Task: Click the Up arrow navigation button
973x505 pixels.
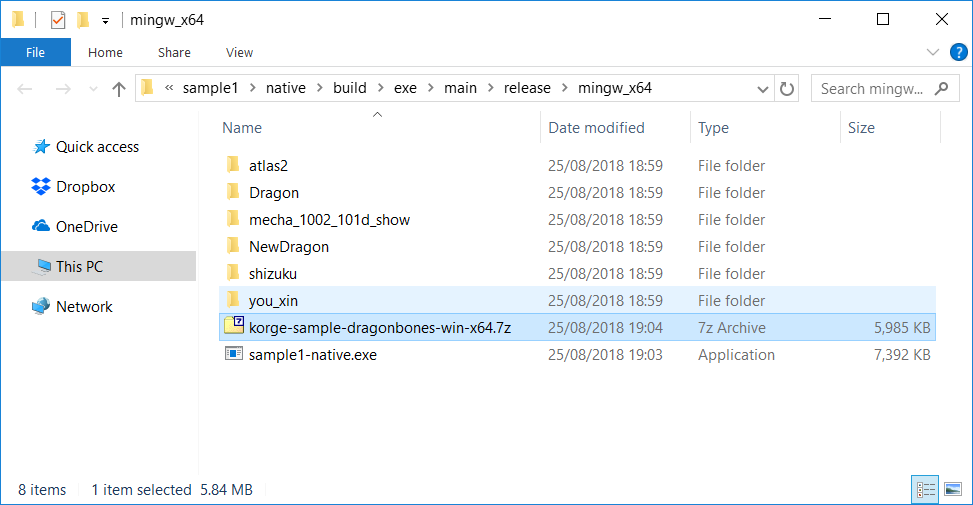Action: (x=119, y=89)
